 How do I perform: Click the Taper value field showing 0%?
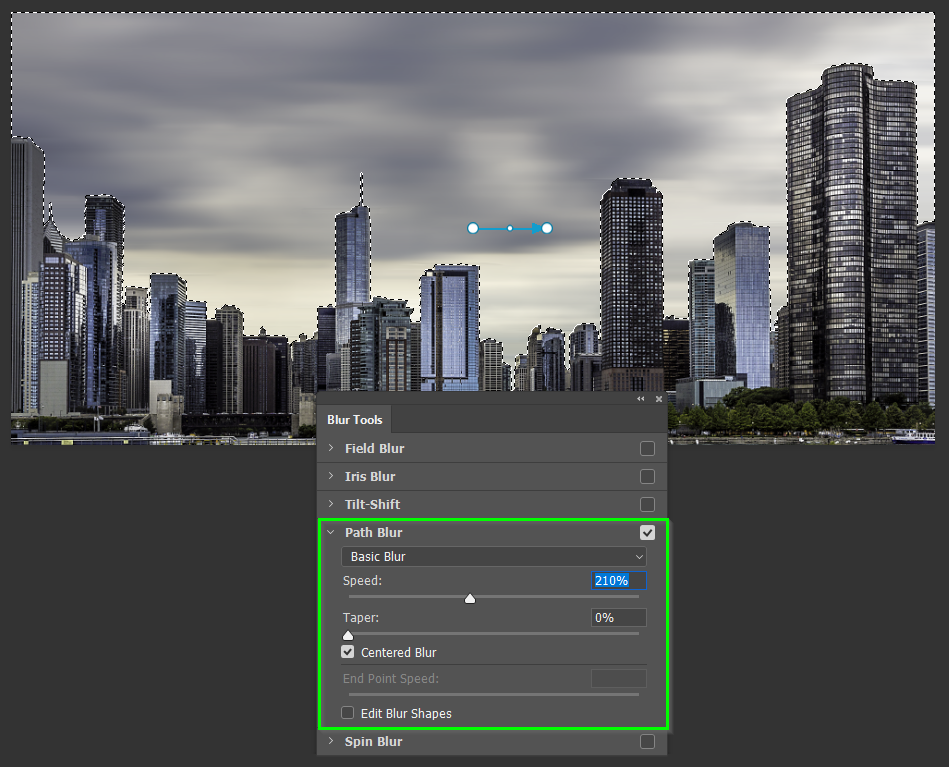pos(619,617)
